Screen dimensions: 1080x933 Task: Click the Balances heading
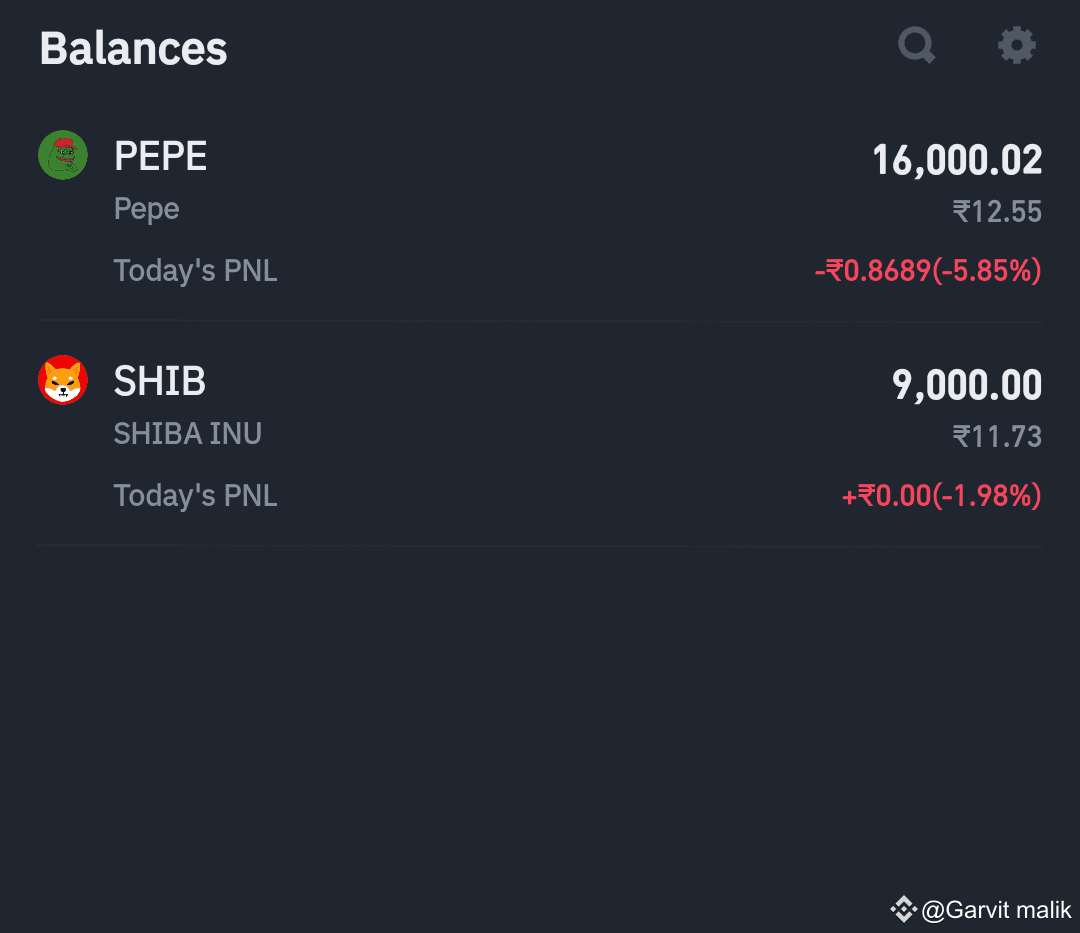pos(133,48)
